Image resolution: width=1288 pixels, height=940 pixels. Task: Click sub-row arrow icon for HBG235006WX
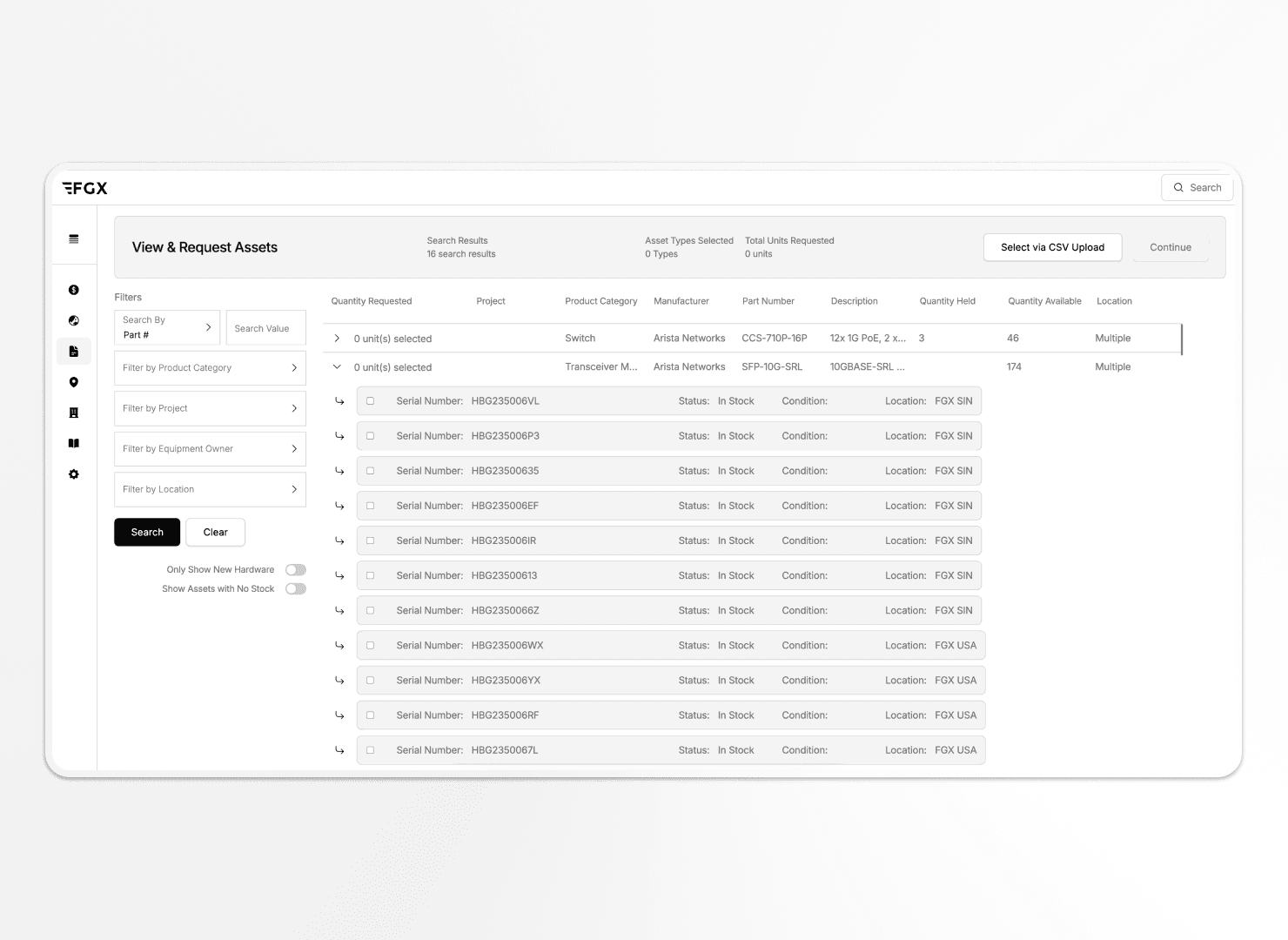point(339,645)
